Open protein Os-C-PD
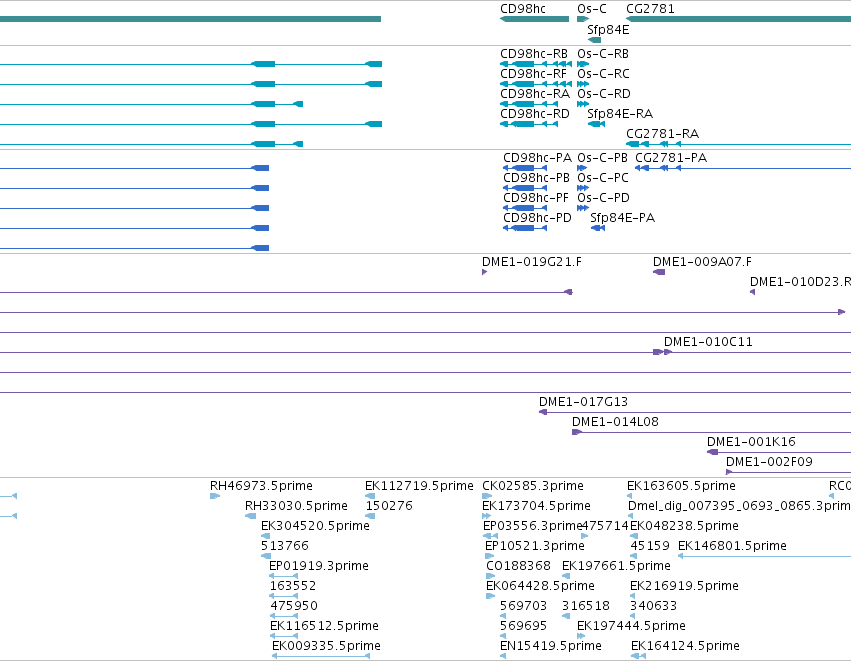The image size is (851, 661). pos(604,198)
